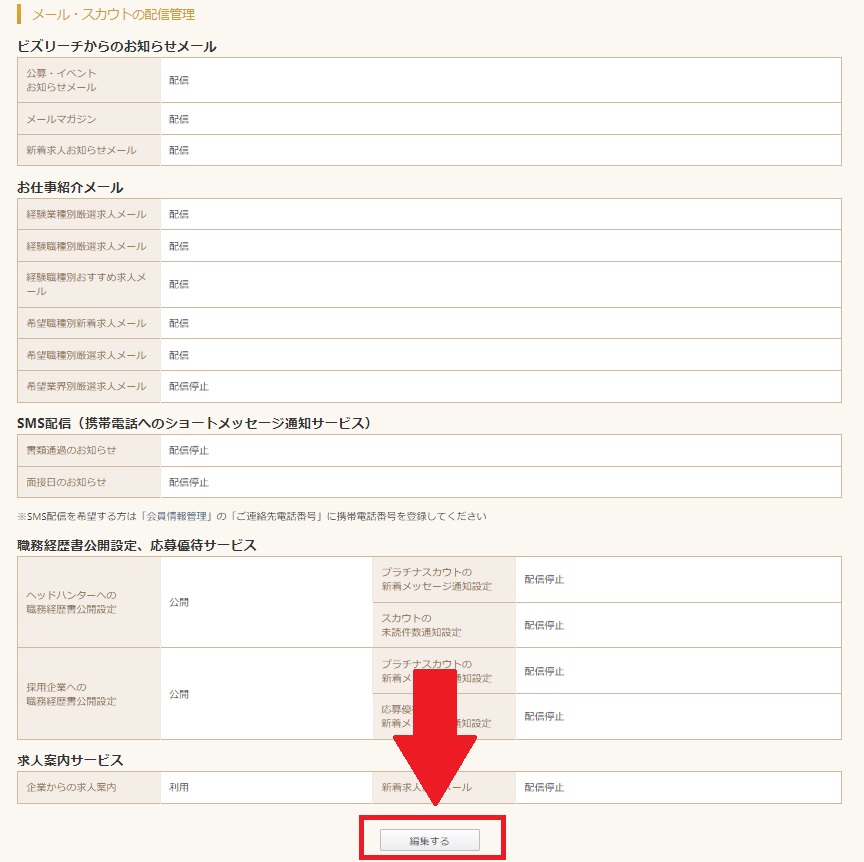The width and height of the screenshot is (864, 862).
Task: Select the スカウトの未読件数通知設定 label
Action: 421,625
